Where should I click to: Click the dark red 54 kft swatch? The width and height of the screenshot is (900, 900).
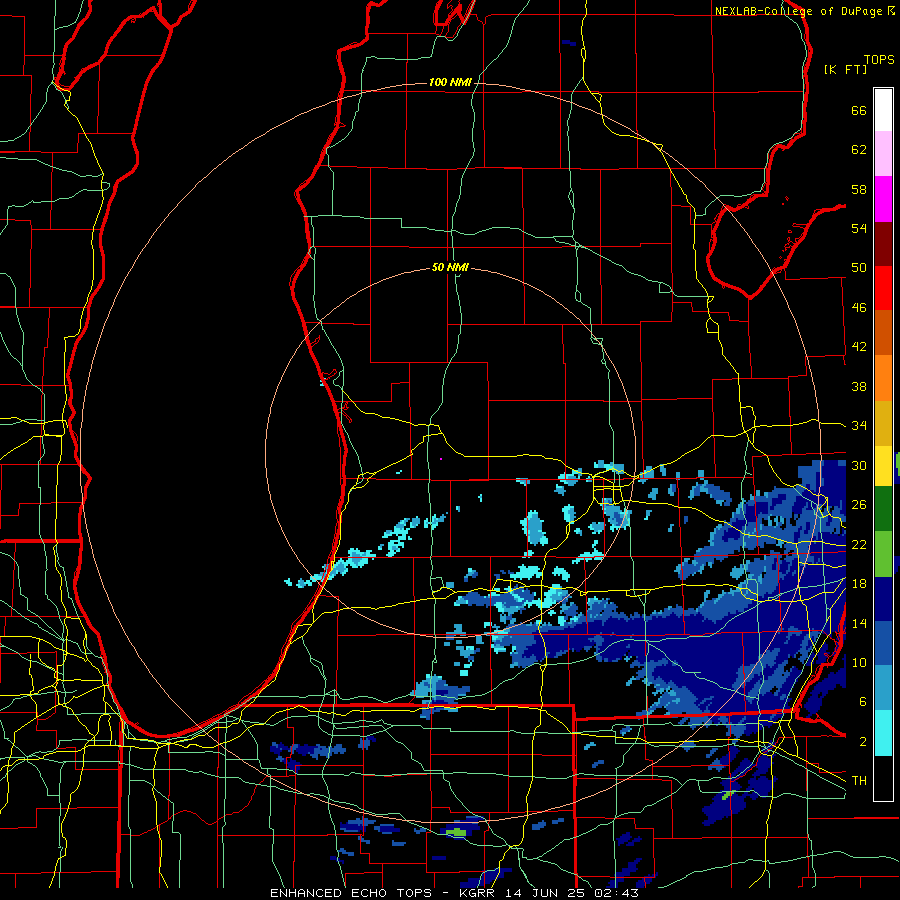click(x=883, y=245)
